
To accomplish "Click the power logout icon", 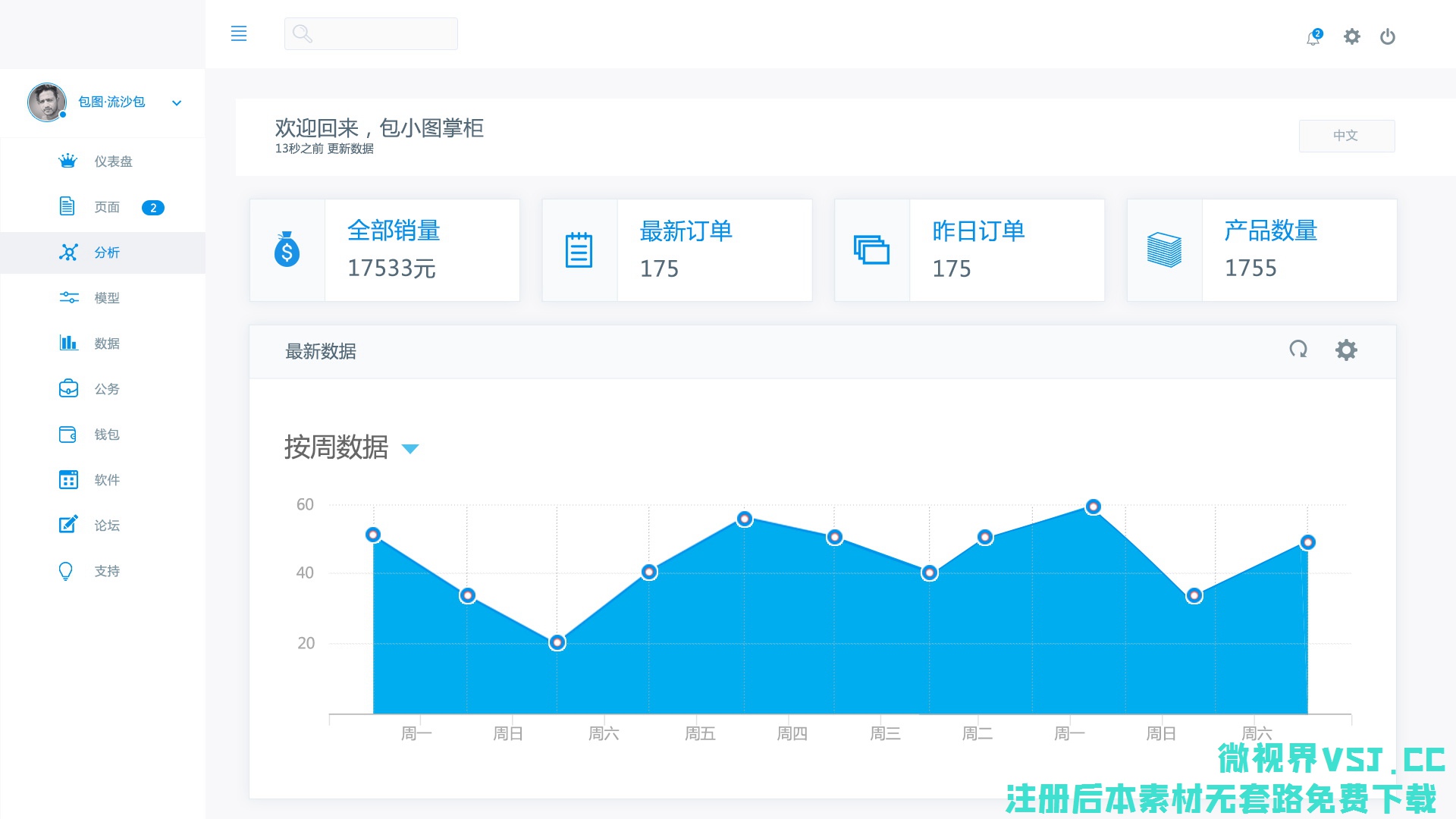I will [x=1387, y=36].
